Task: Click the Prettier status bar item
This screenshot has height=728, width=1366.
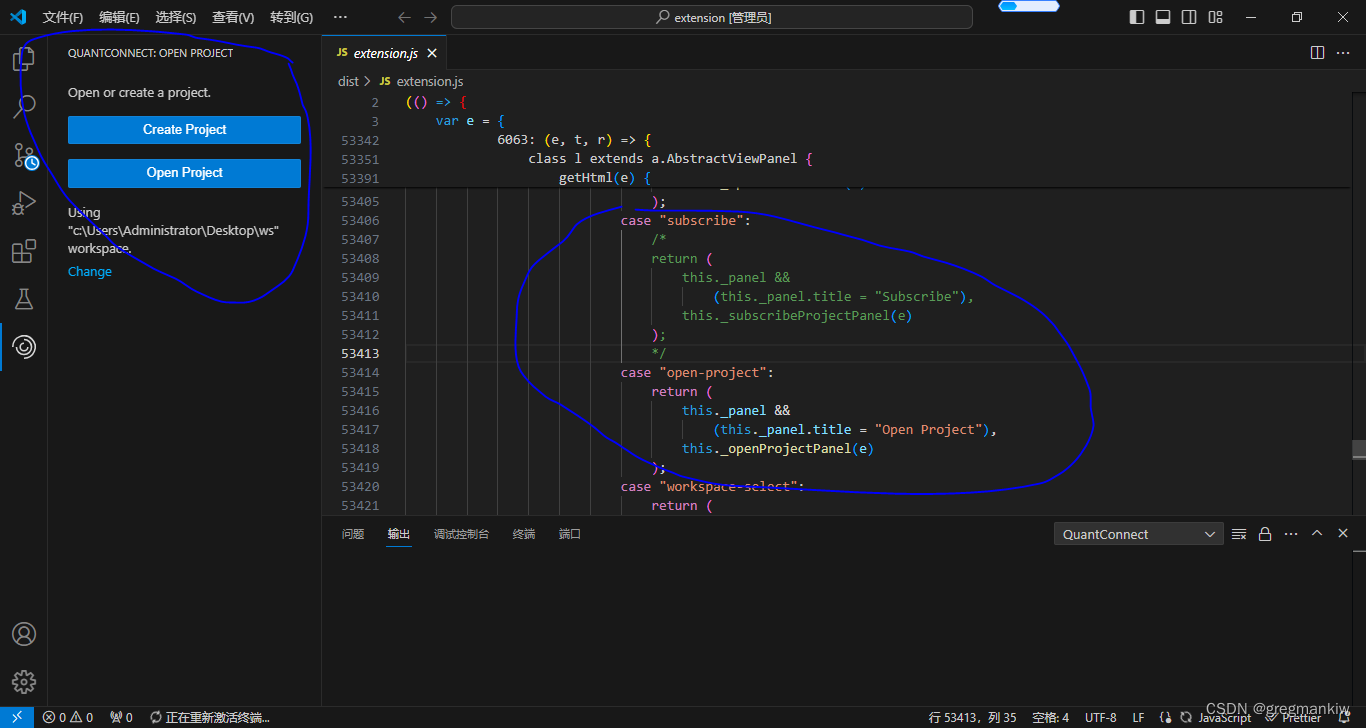Action: tap(1294, 717)
